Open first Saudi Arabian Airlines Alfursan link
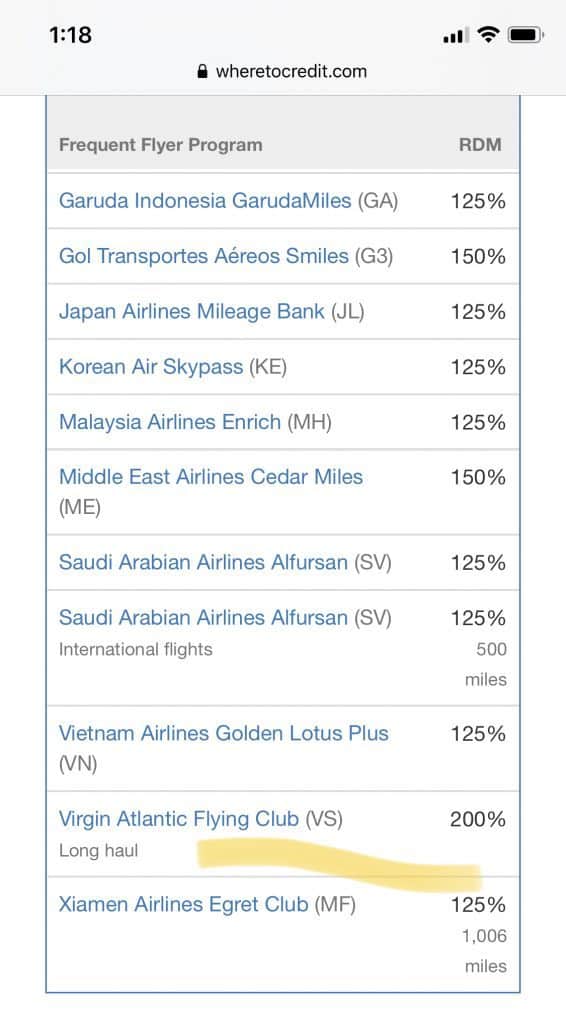This screenshot has width=566, height=1024. click(203, 562)
